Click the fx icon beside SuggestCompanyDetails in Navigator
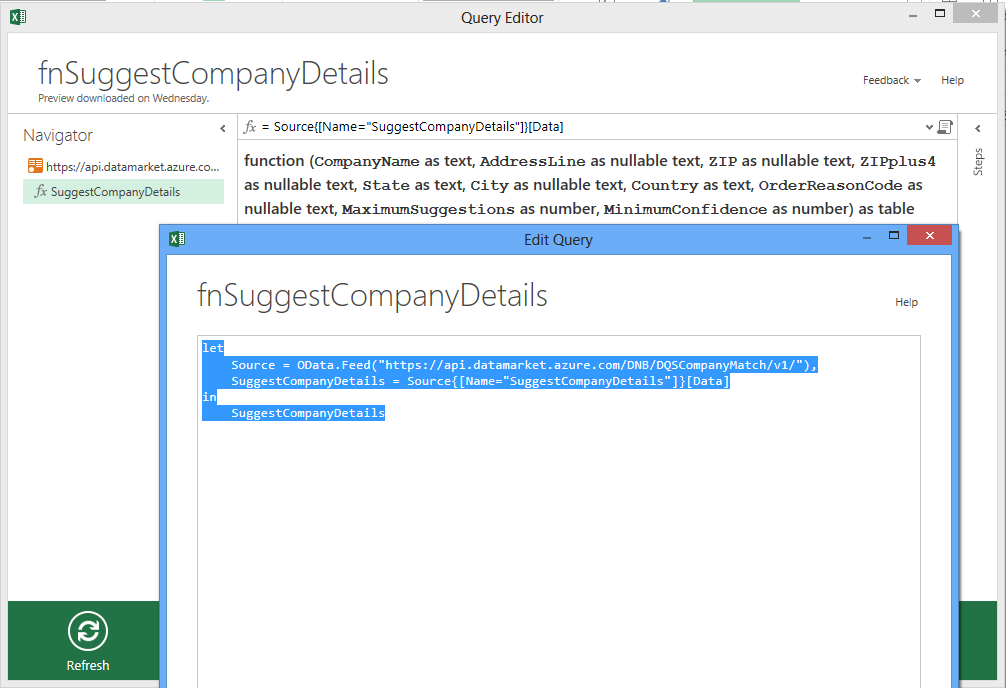The width and height of the screenshot is (1006, 688). [40, 191]
